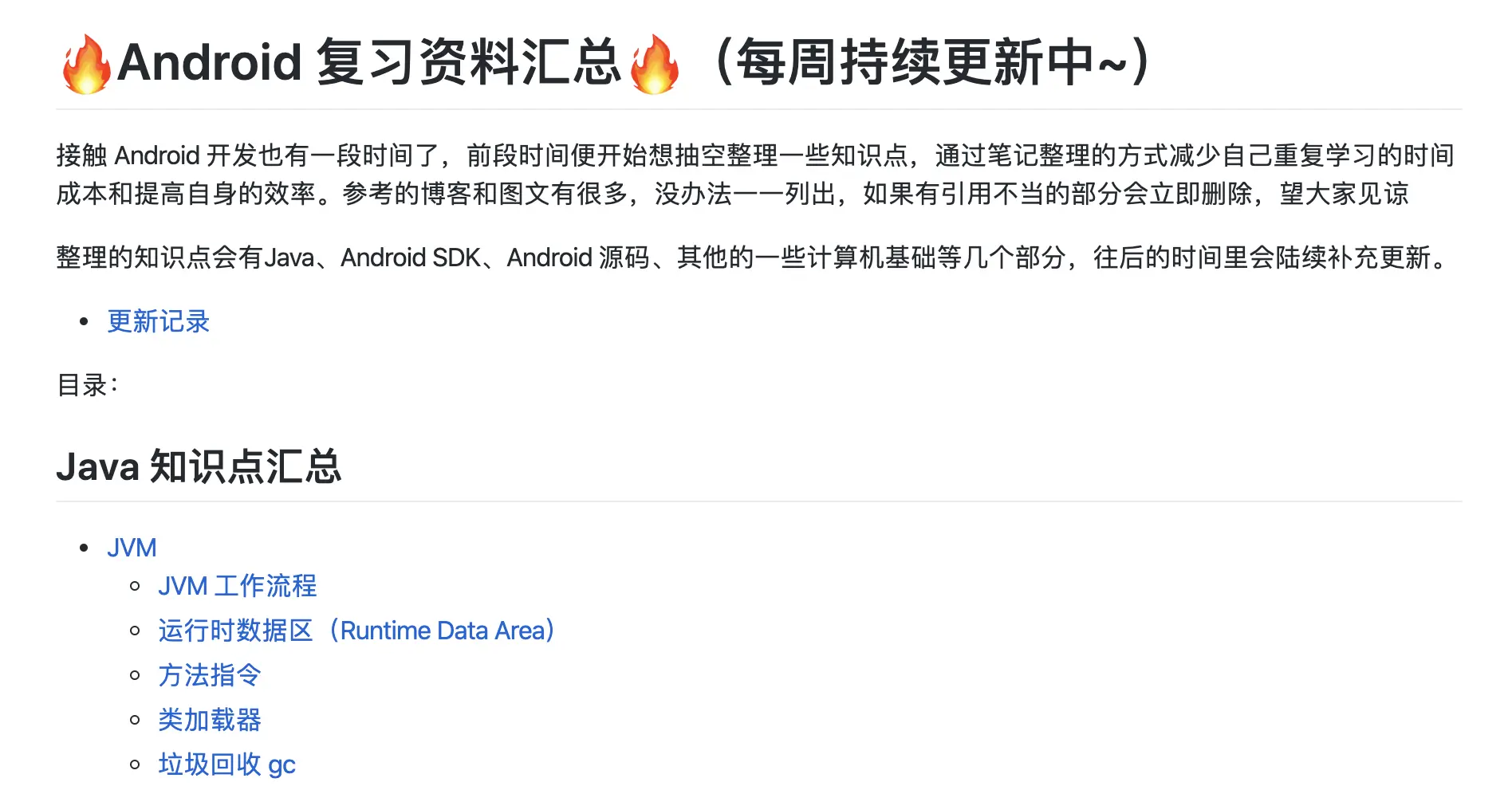Image resolution: width=1512 pixels, height=786 pixels.
Task: Open the 类加载器 link
Action: tap(210, 720)
